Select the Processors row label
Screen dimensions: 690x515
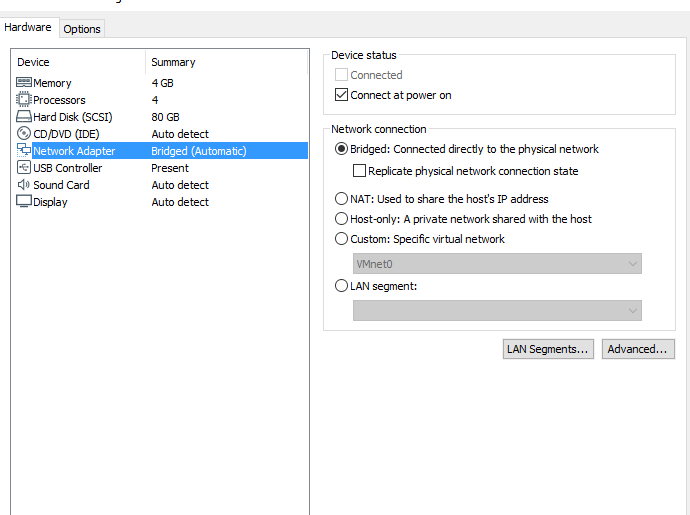click(x=59, y=100)
